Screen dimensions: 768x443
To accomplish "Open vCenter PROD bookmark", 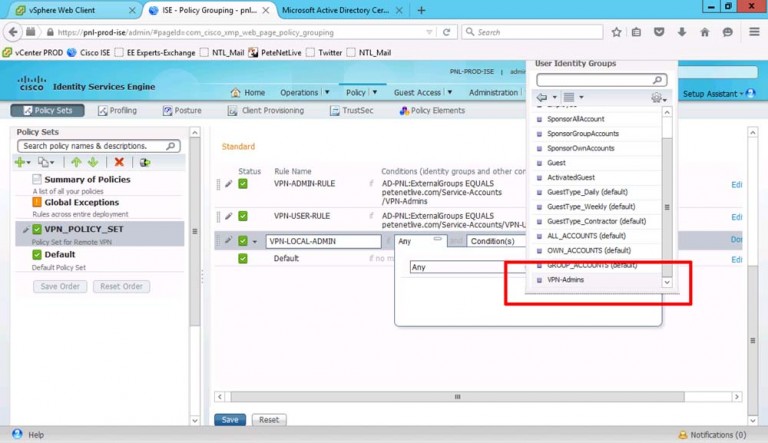I will [33, 52].
